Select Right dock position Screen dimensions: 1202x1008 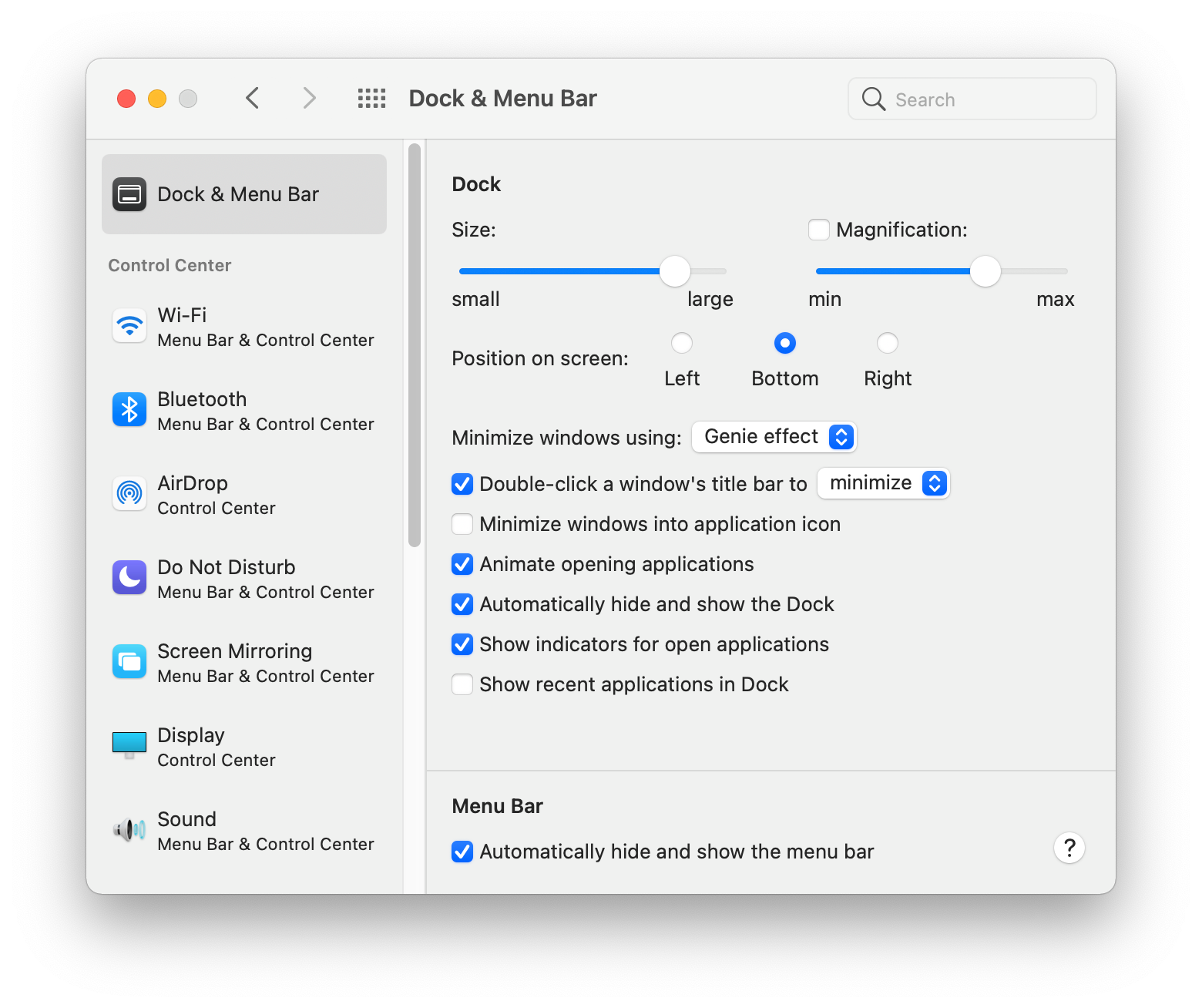click(x=888, y=343)
